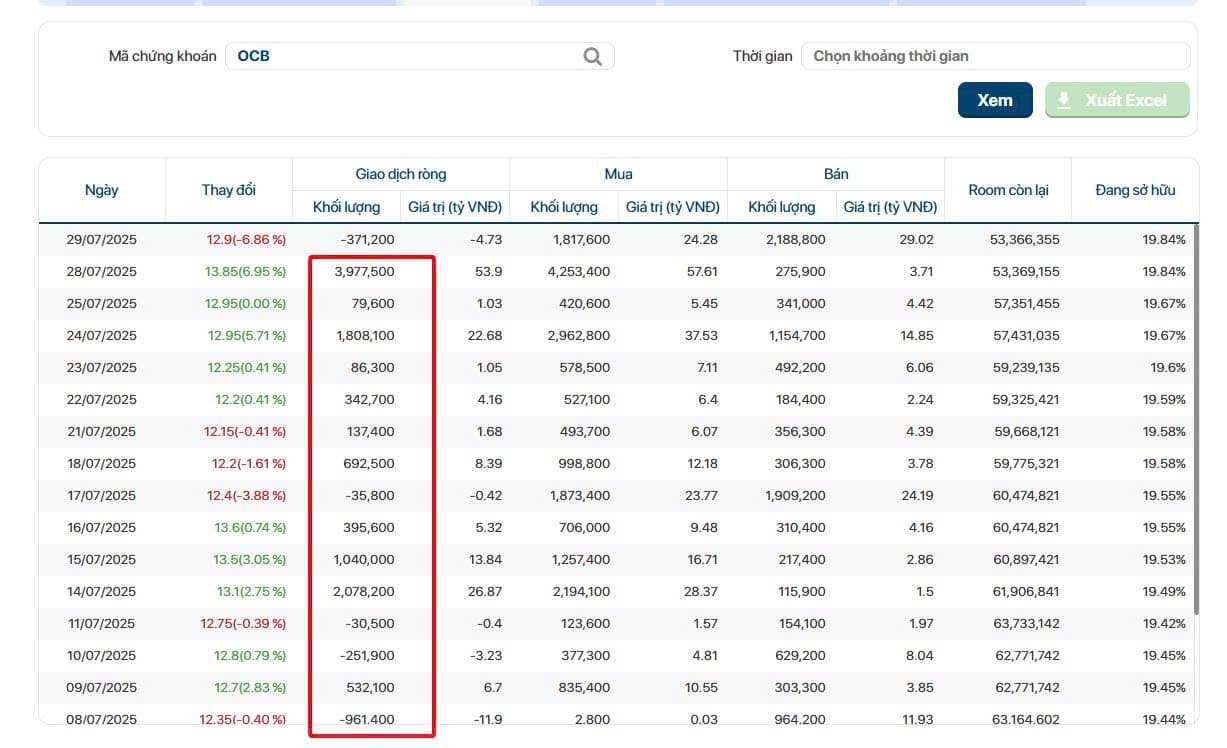Click Giá trị (tỷ VNĐ) subheader under Mua
Image resolution: width=1227 pixels, height=748 pixels.
pyautogui.click(x=672, y=207)
